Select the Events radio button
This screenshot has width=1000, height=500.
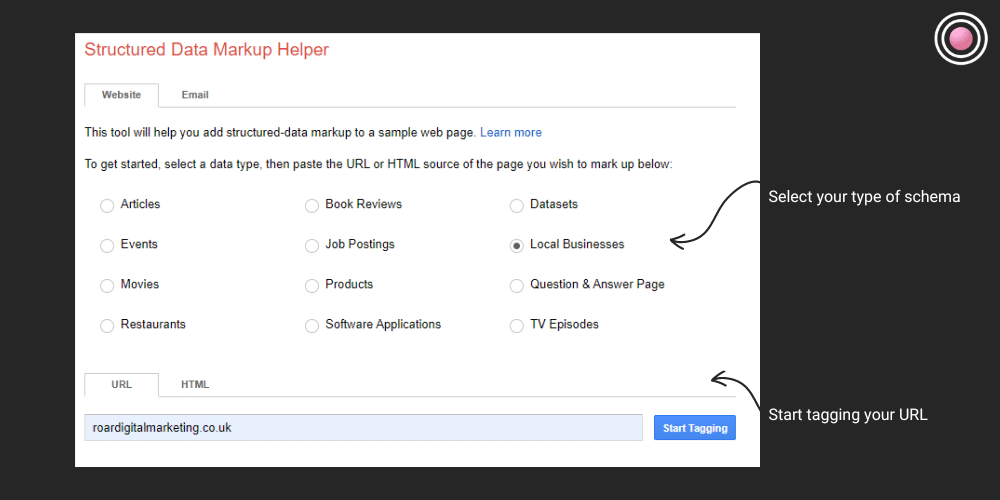[x=107, y=245]
